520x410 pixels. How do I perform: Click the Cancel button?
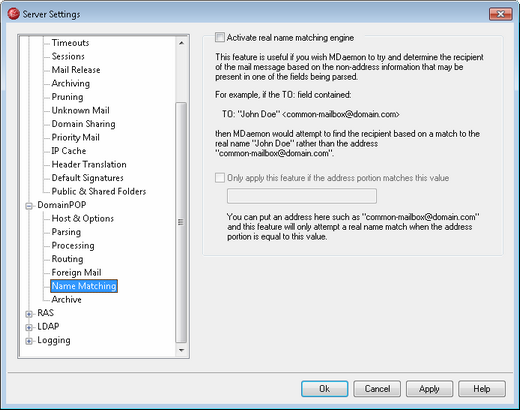coord(377,389)
